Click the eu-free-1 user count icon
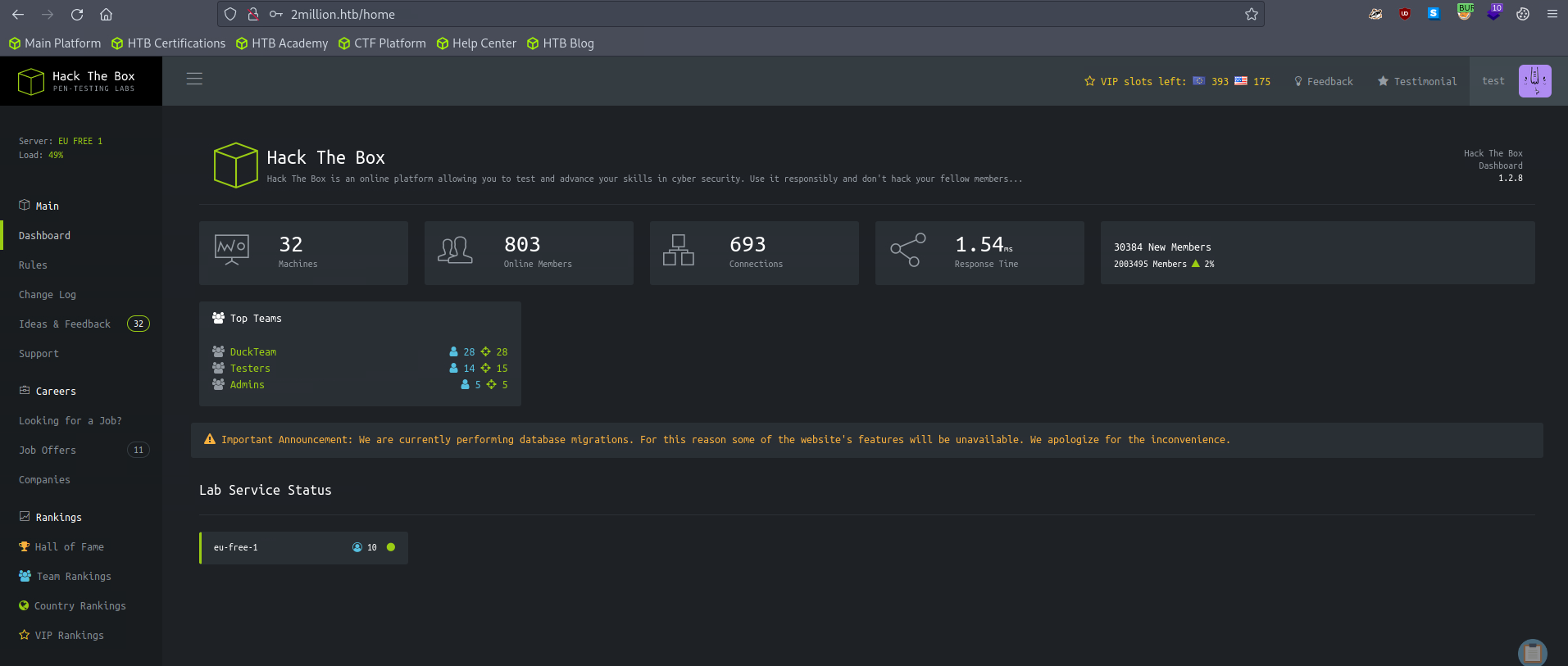Viewport: 1568px width, 666px height. (x=357, y=547)
